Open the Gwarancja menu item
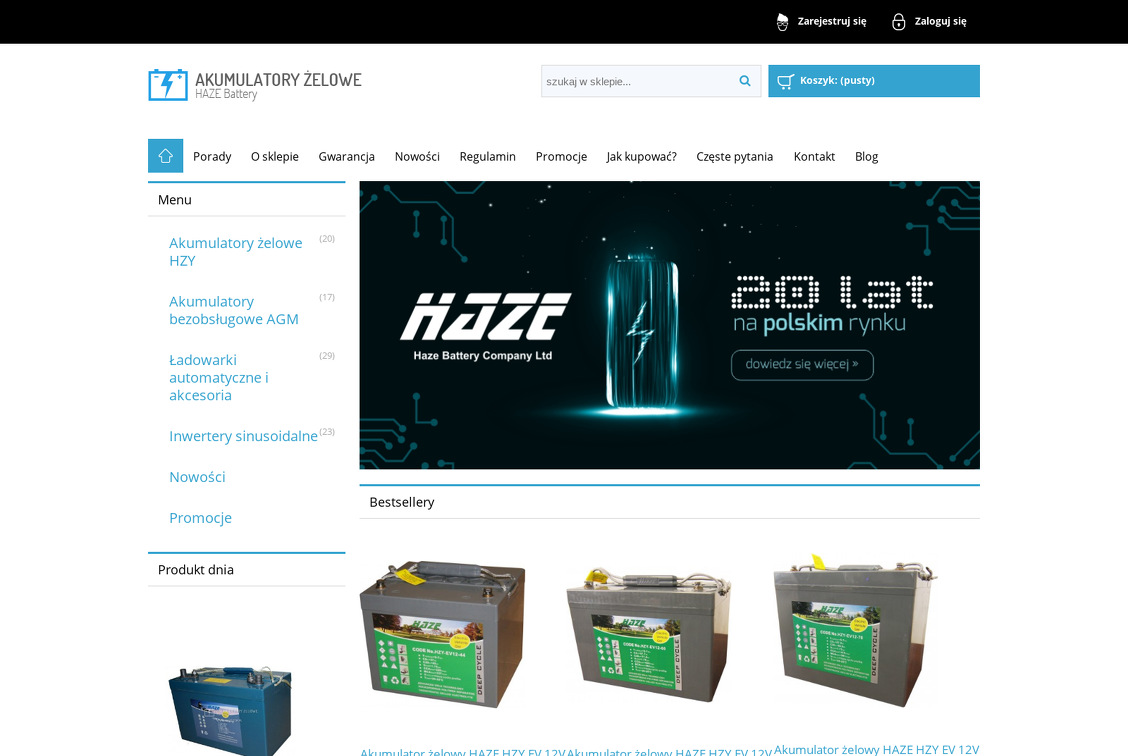Screen dimensions: 1128x756 pos(347,157)
